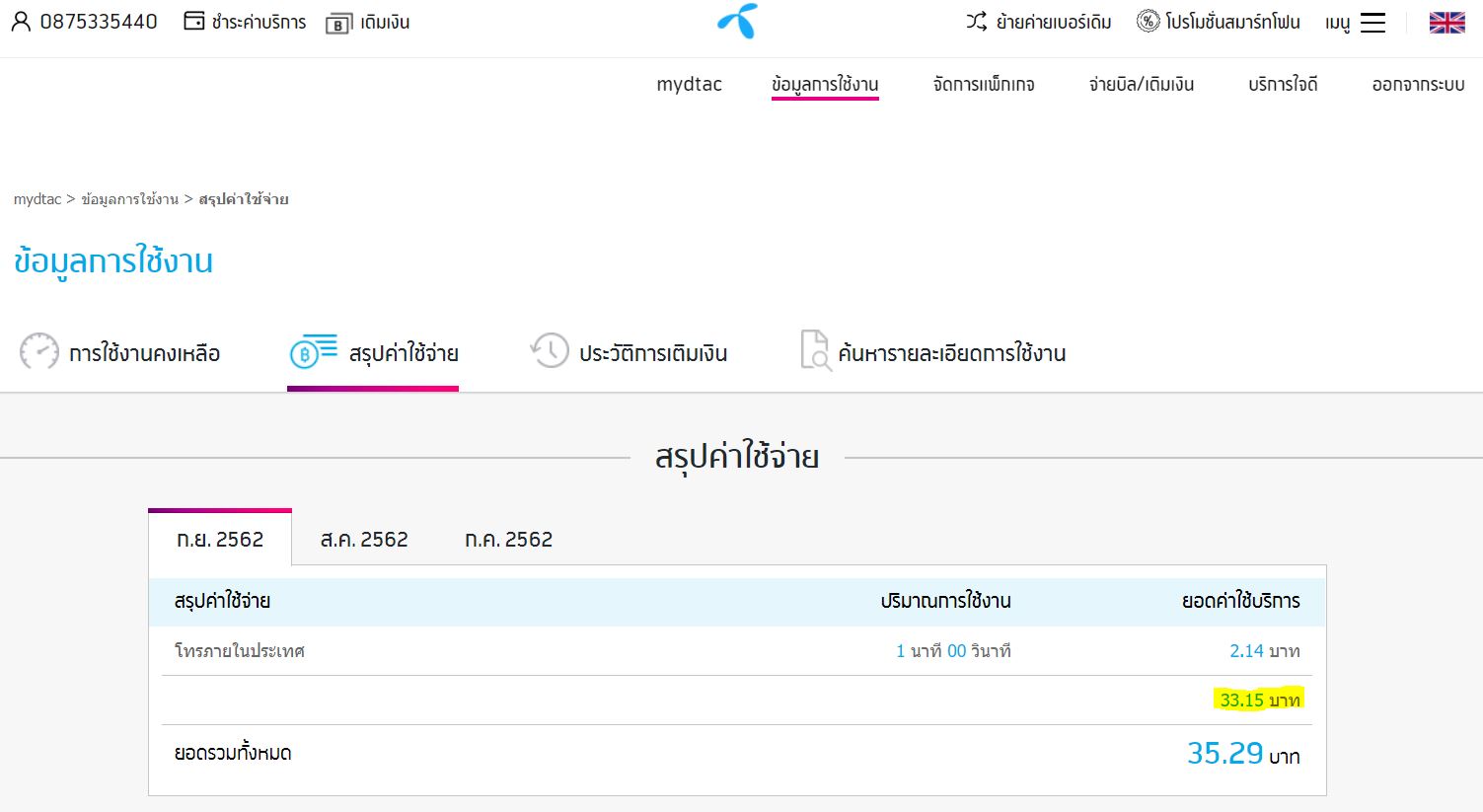1483x812 pixels.
Task: Click สรุปค่าใช้จ่าย in the breadcrumb
Action: coord(244,199)
